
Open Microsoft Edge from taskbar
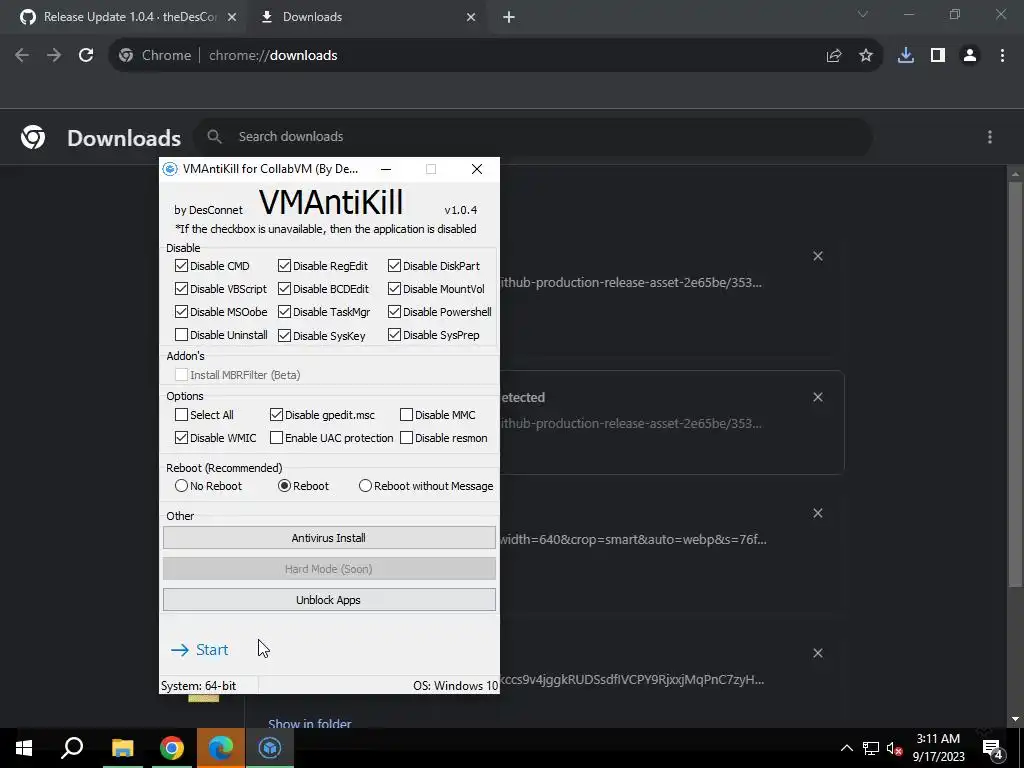pos(221,748)
